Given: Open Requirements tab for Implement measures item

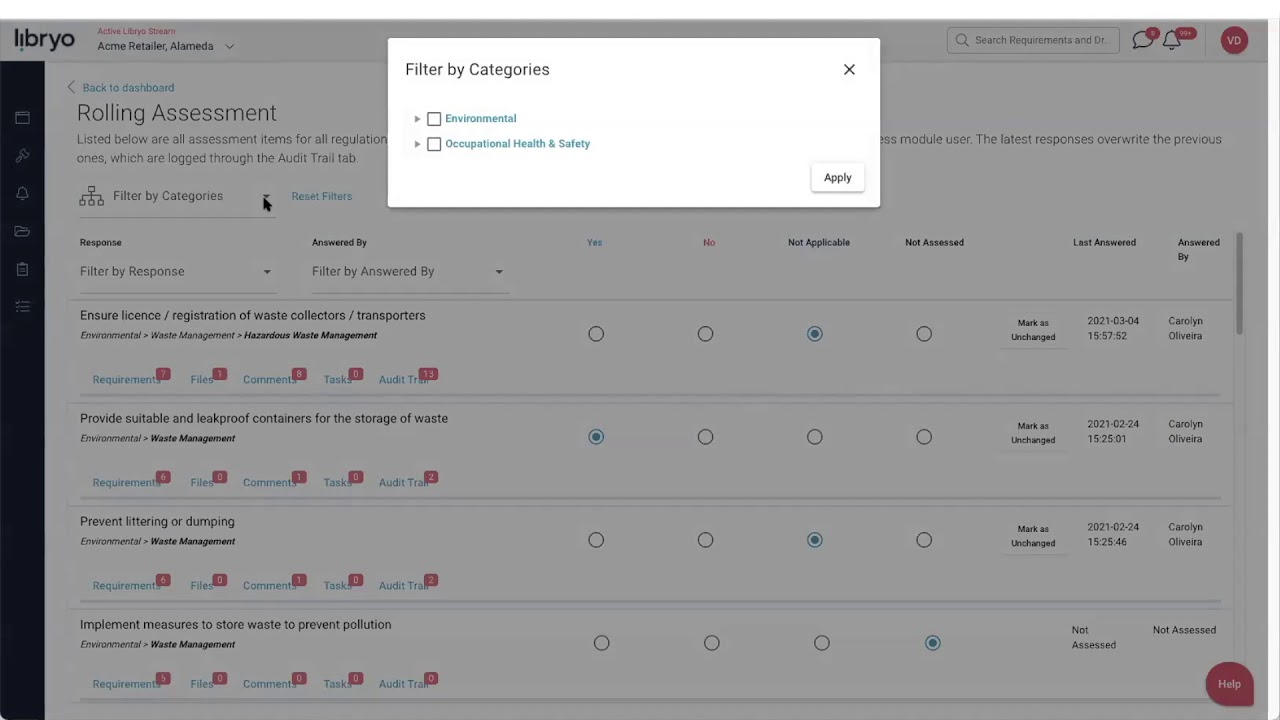Looking at the screenshot, I should tap(127, 684).
